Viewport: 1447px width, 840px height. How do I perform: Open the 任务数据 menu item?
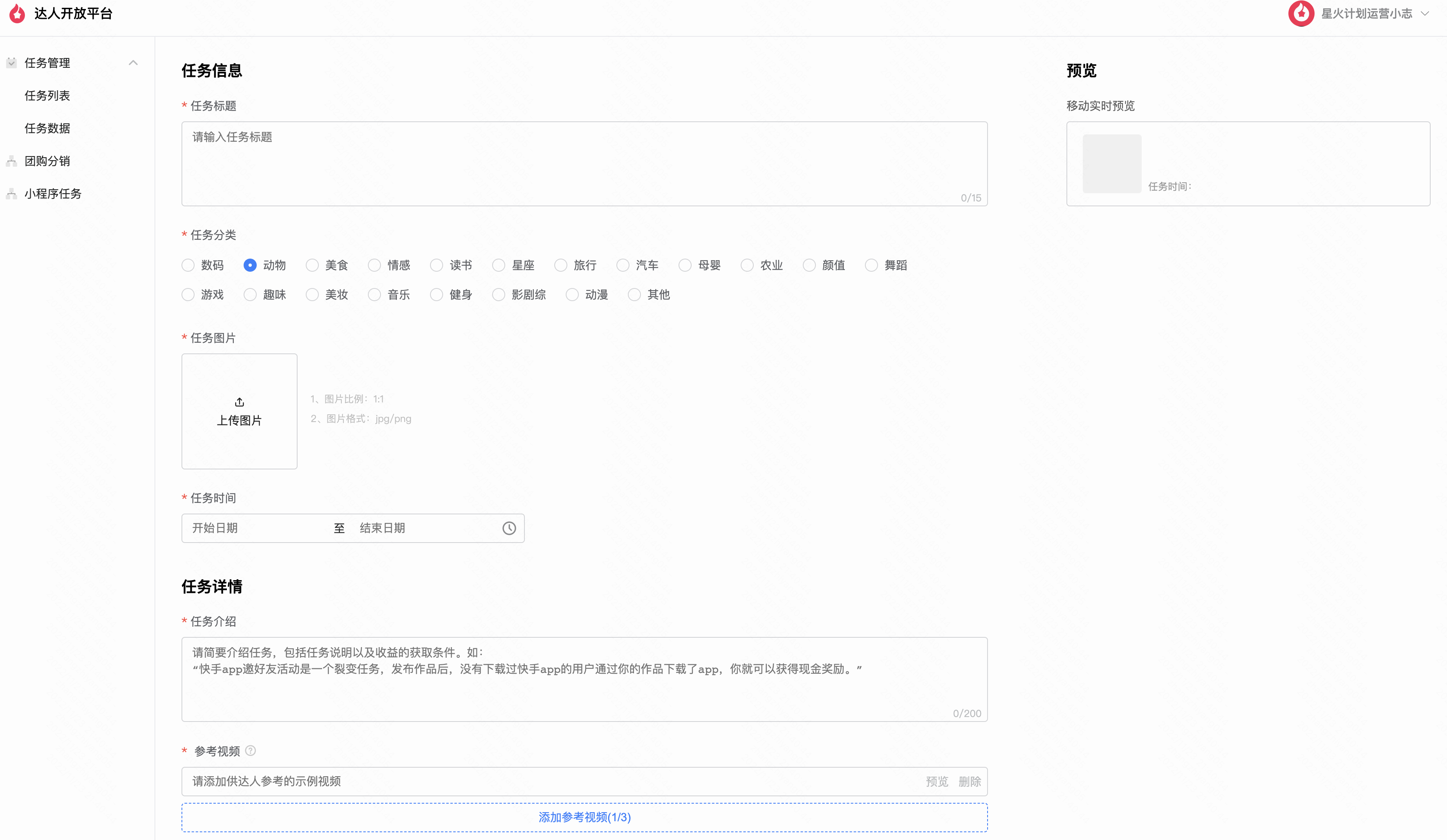click(47, 128)
